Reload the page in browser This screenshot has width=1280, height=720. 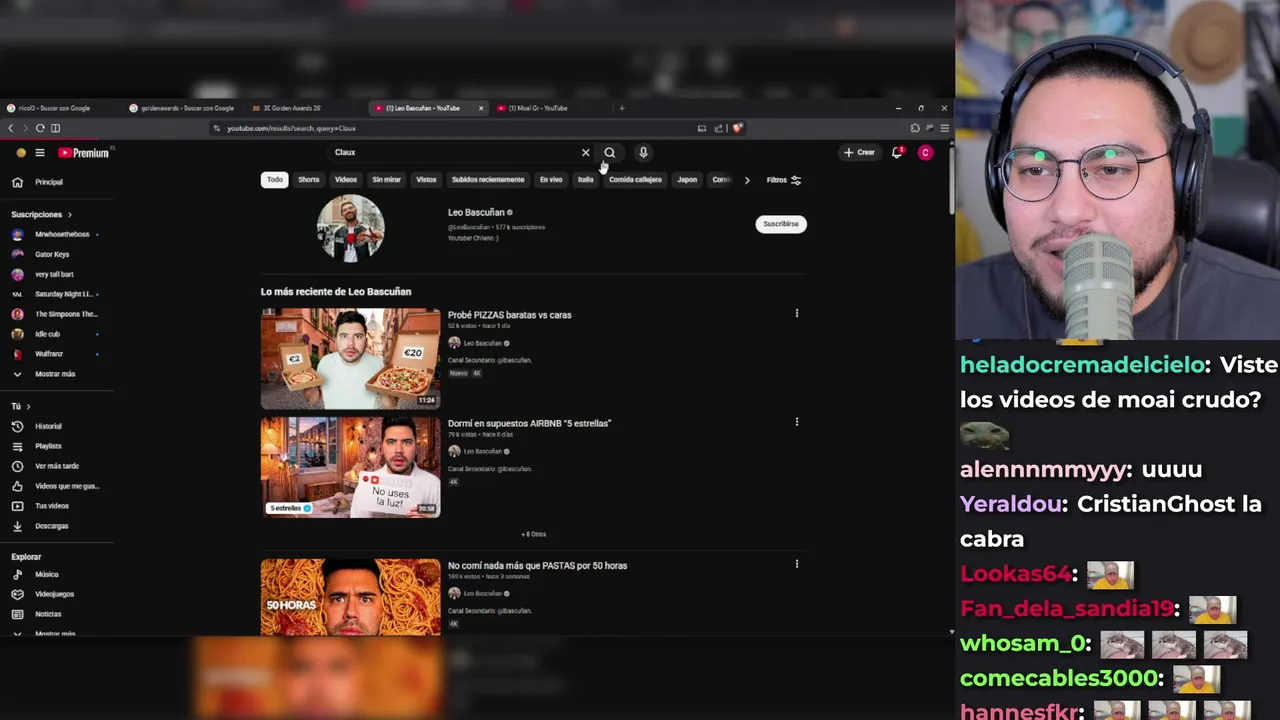point(40,128)
